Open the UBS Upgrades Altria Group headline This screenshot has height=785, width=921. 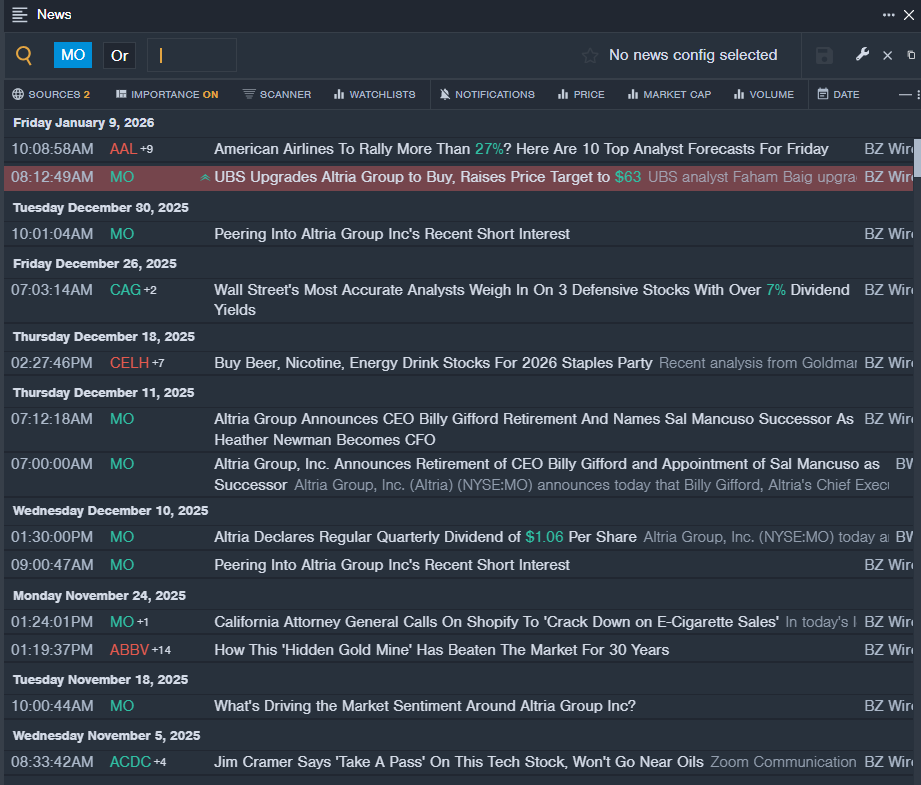tap(412, 177)
